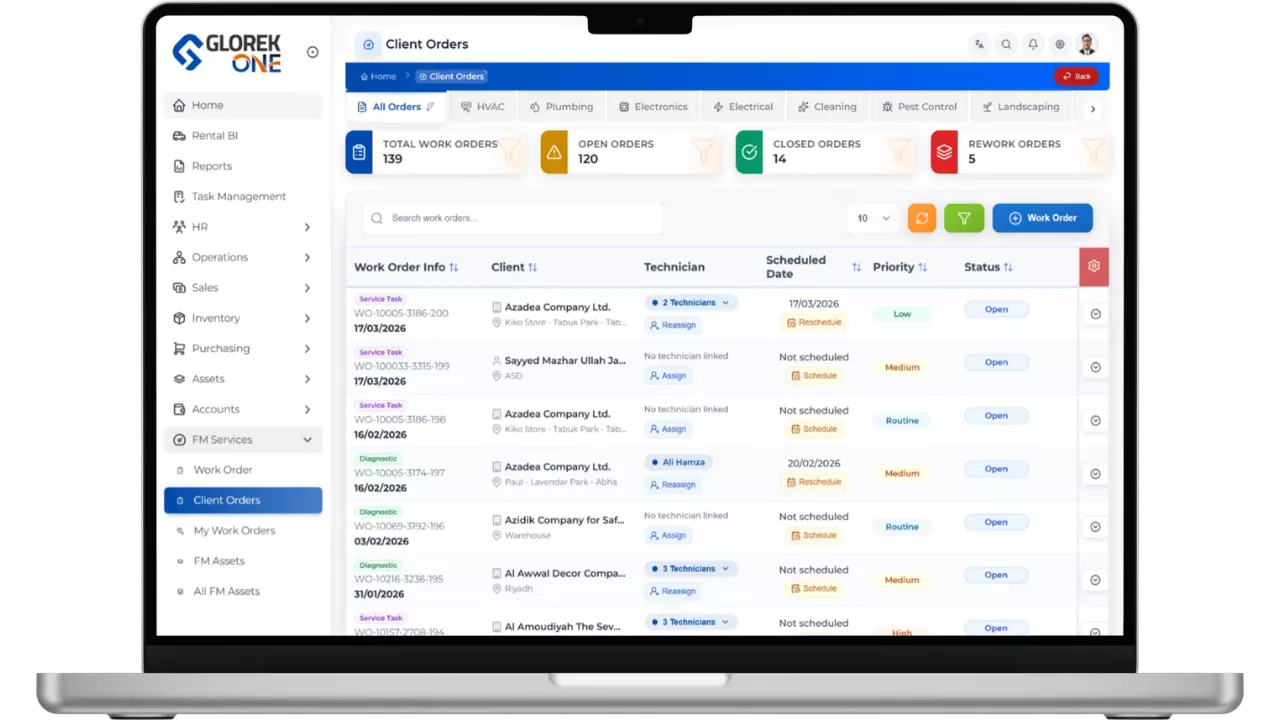
Task: Click the Low priority color badge
Action: 902,314
